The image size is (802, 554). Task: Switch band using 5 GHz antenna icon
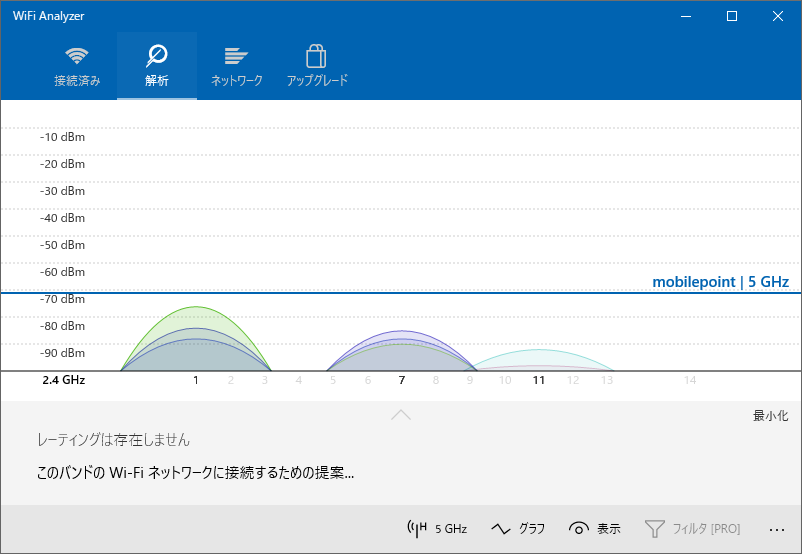coord(437,528)
